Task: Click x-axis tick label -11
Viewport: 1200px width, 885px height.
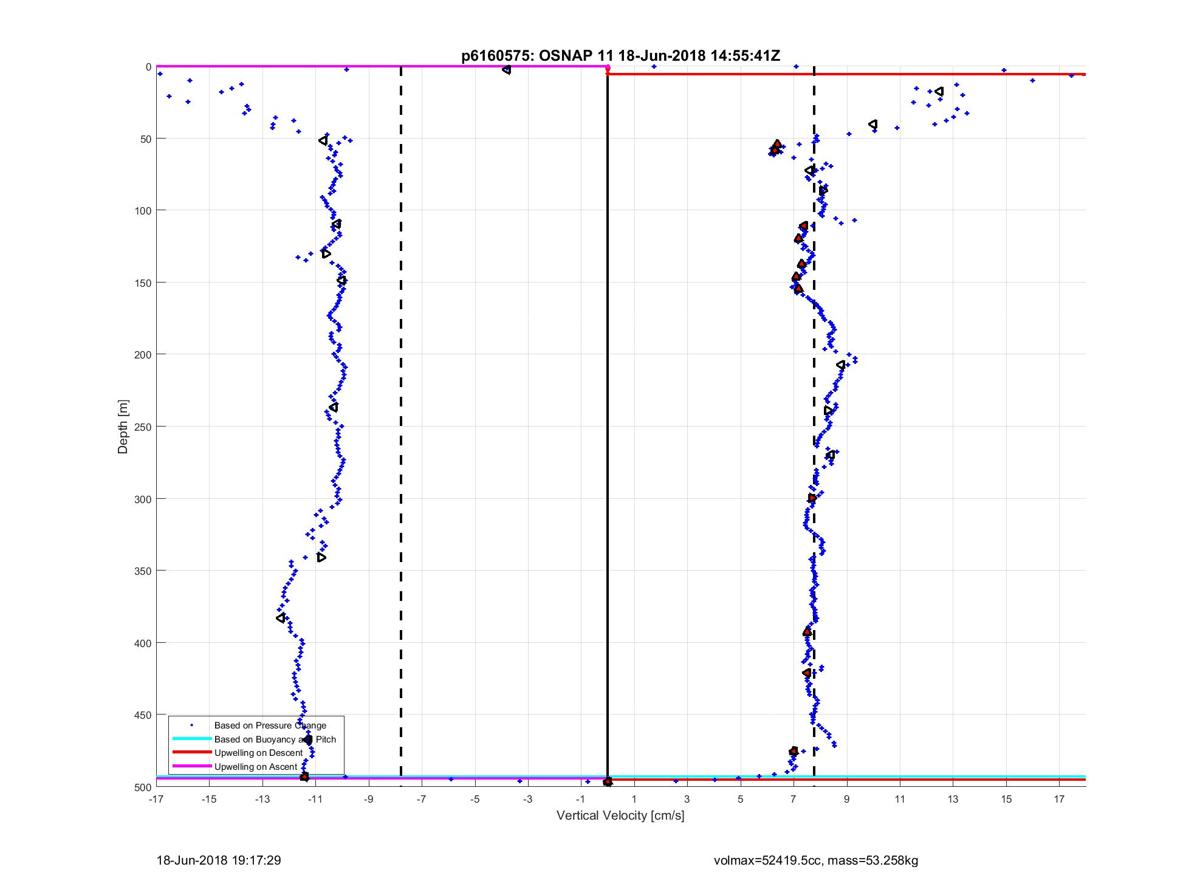Action: 315,799
